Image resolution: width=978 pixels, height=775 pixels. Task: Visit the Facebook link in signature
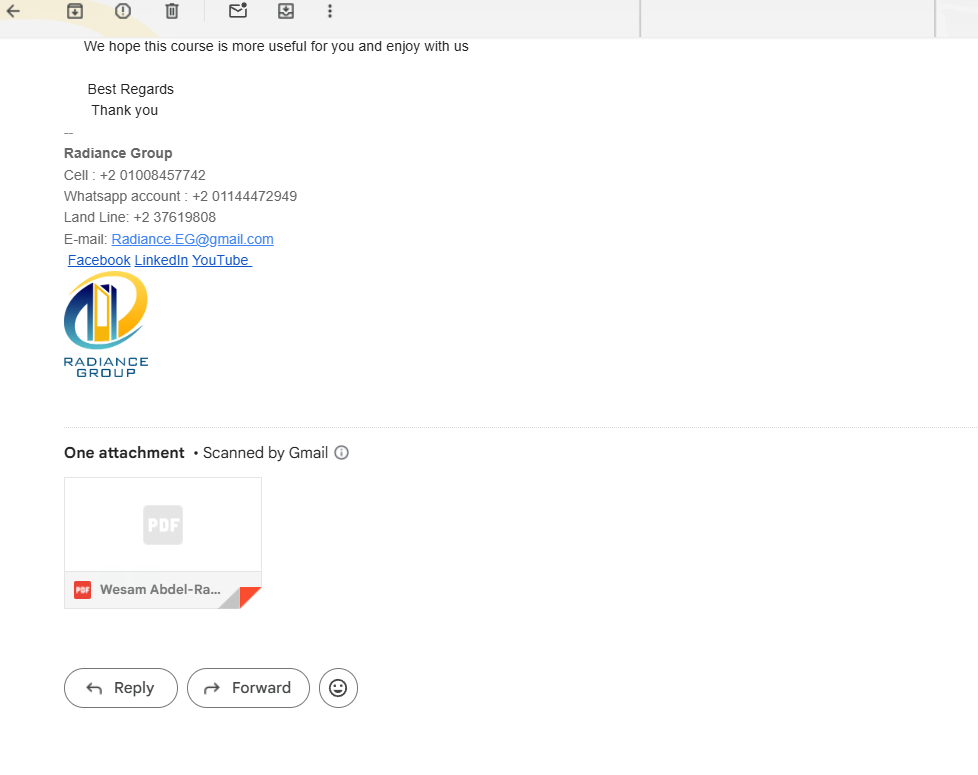coord(99,261)
